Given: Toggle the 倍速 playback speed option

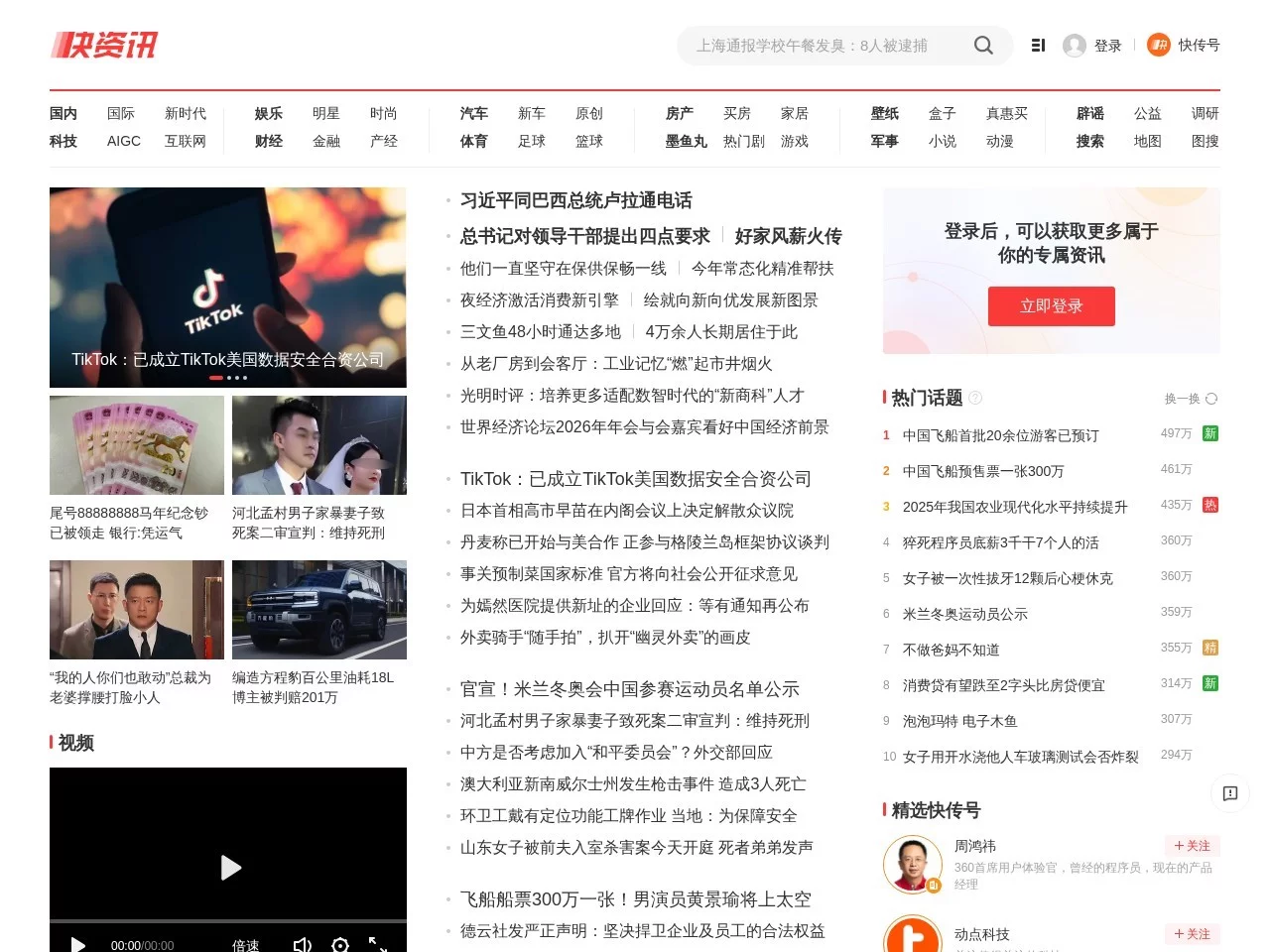Looking at the screenshot, I should [244, 945].
